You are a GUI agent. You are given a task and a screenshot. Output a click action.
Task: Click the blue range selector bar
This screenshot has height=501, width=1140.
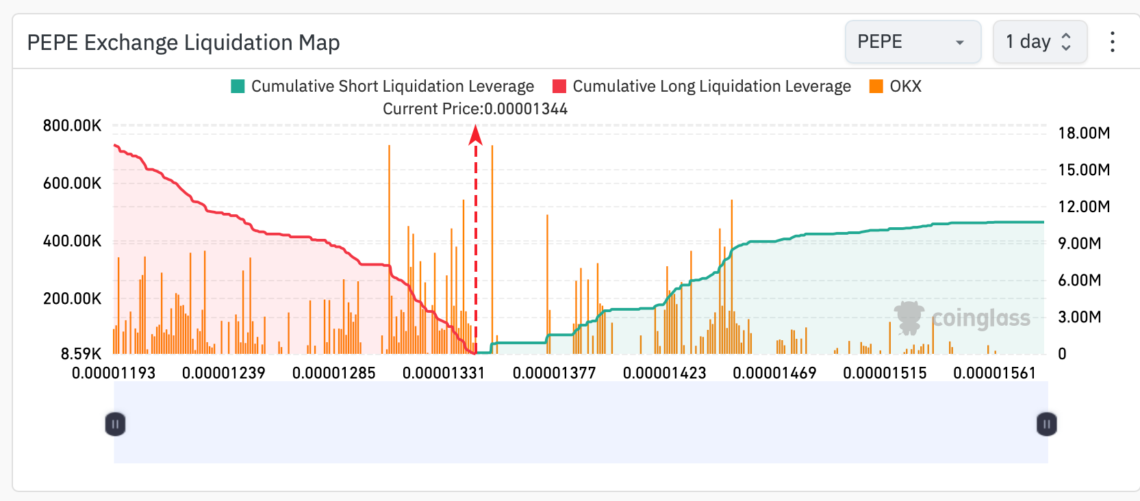(581, 422)
